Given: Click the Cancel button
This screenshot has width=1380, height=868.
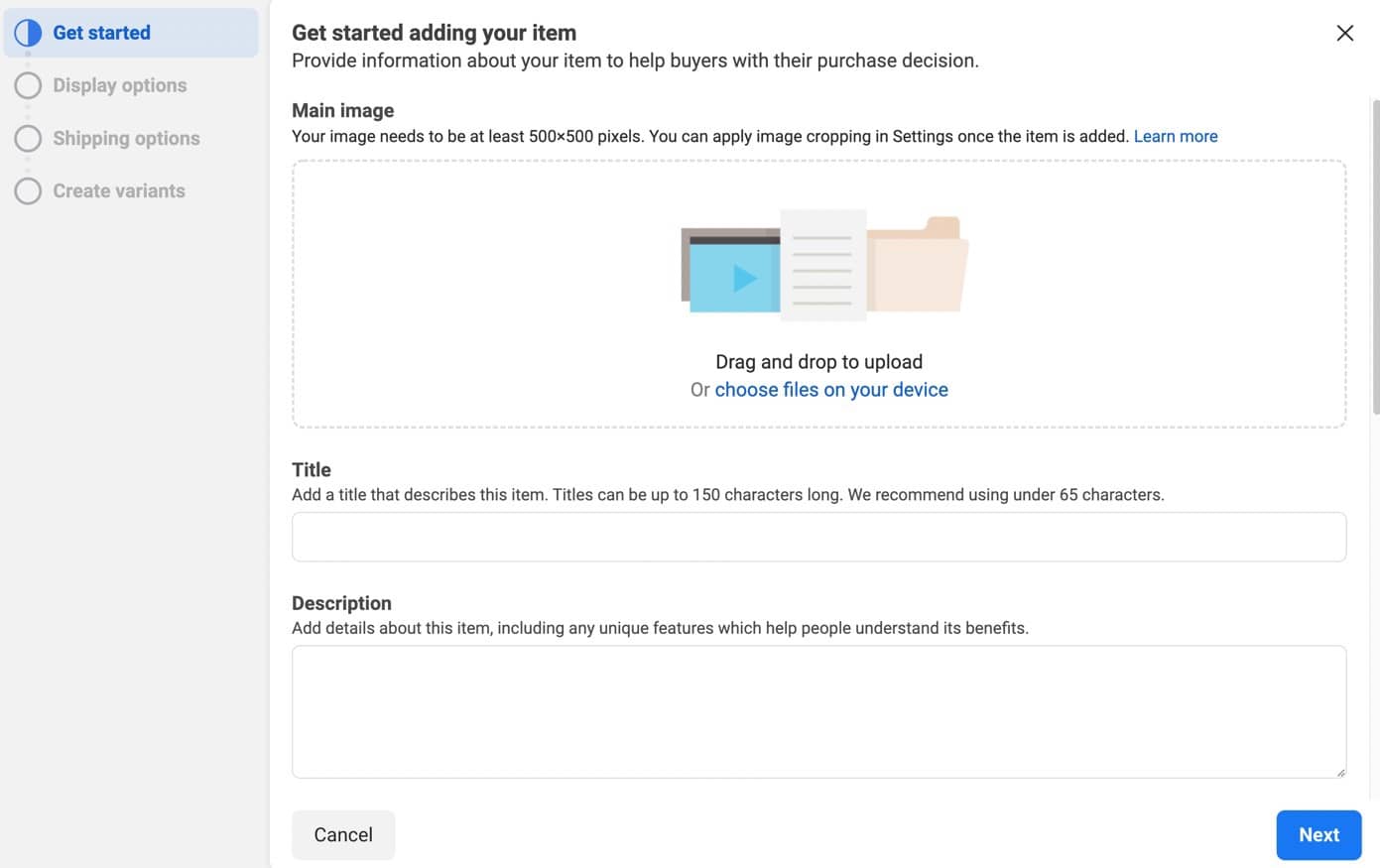Looking at the screenshot, I should tap(343, 835).
